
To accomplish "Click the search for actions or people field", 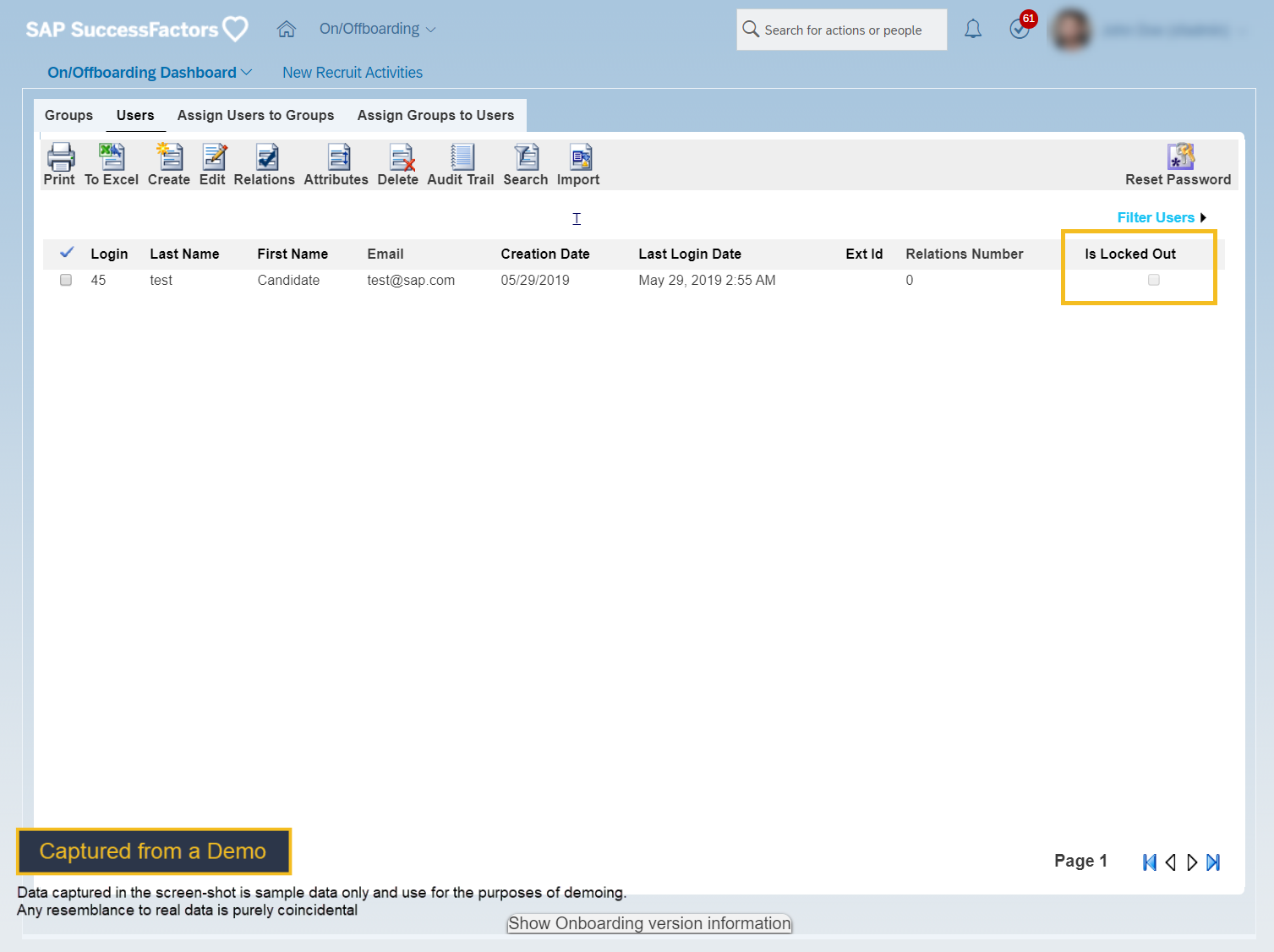I will tap(842, 30).
